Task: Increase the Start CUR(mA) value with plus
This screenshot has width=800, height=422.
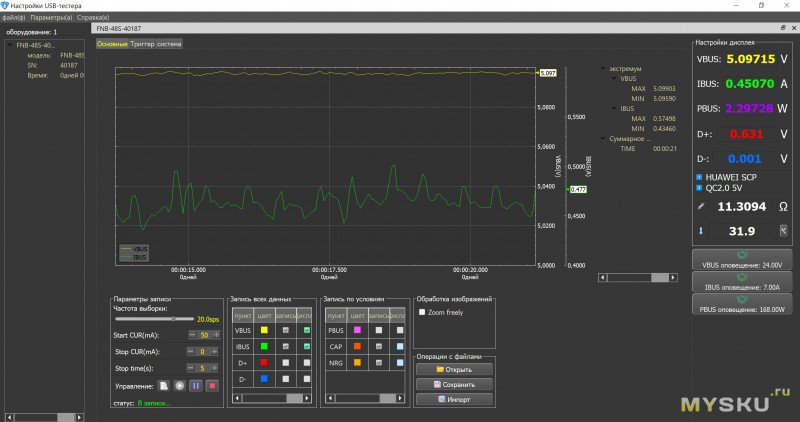Action: pos(215,335)
